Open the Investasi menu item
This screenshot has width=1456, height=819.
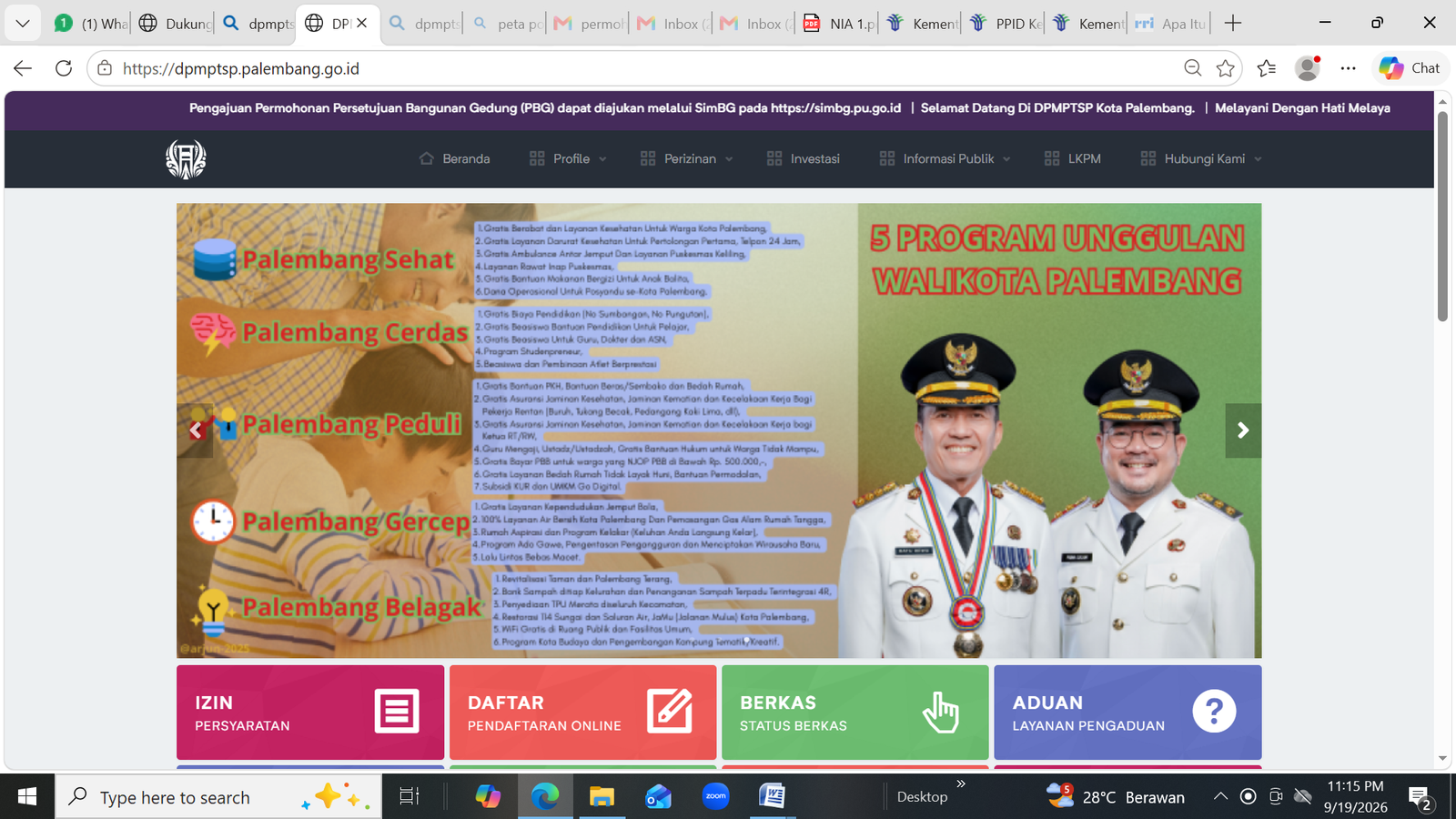coord(804,159)
